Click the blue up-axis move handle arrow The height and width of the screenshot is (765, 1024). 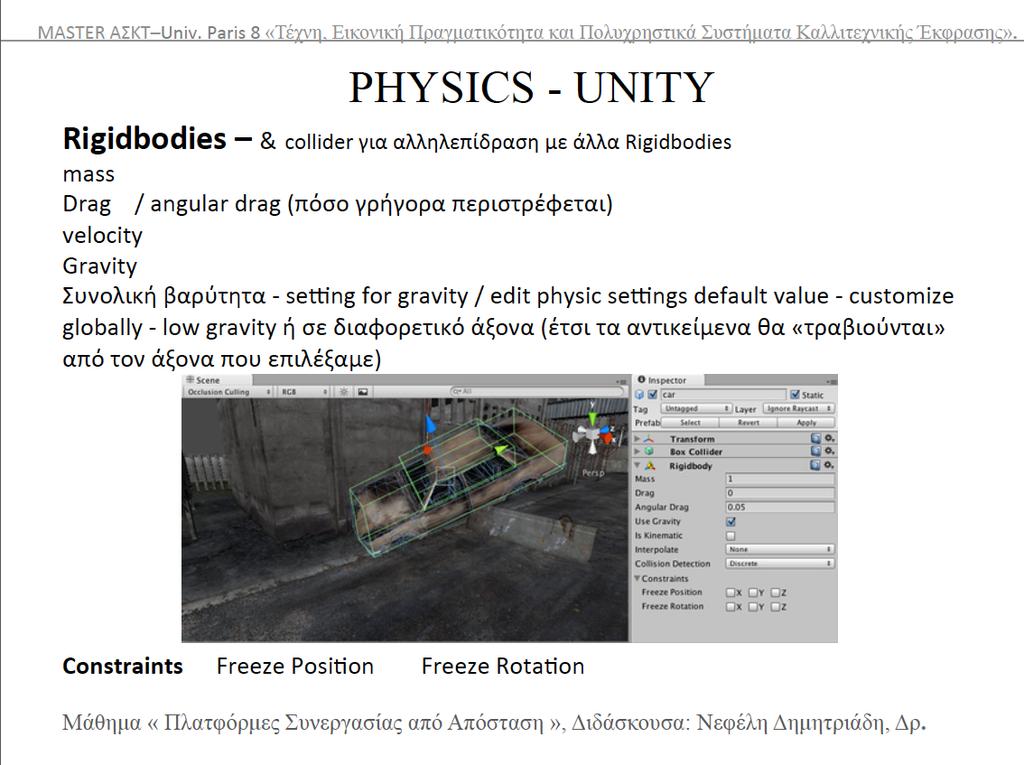pyautogui.click(x=430, y=425)
